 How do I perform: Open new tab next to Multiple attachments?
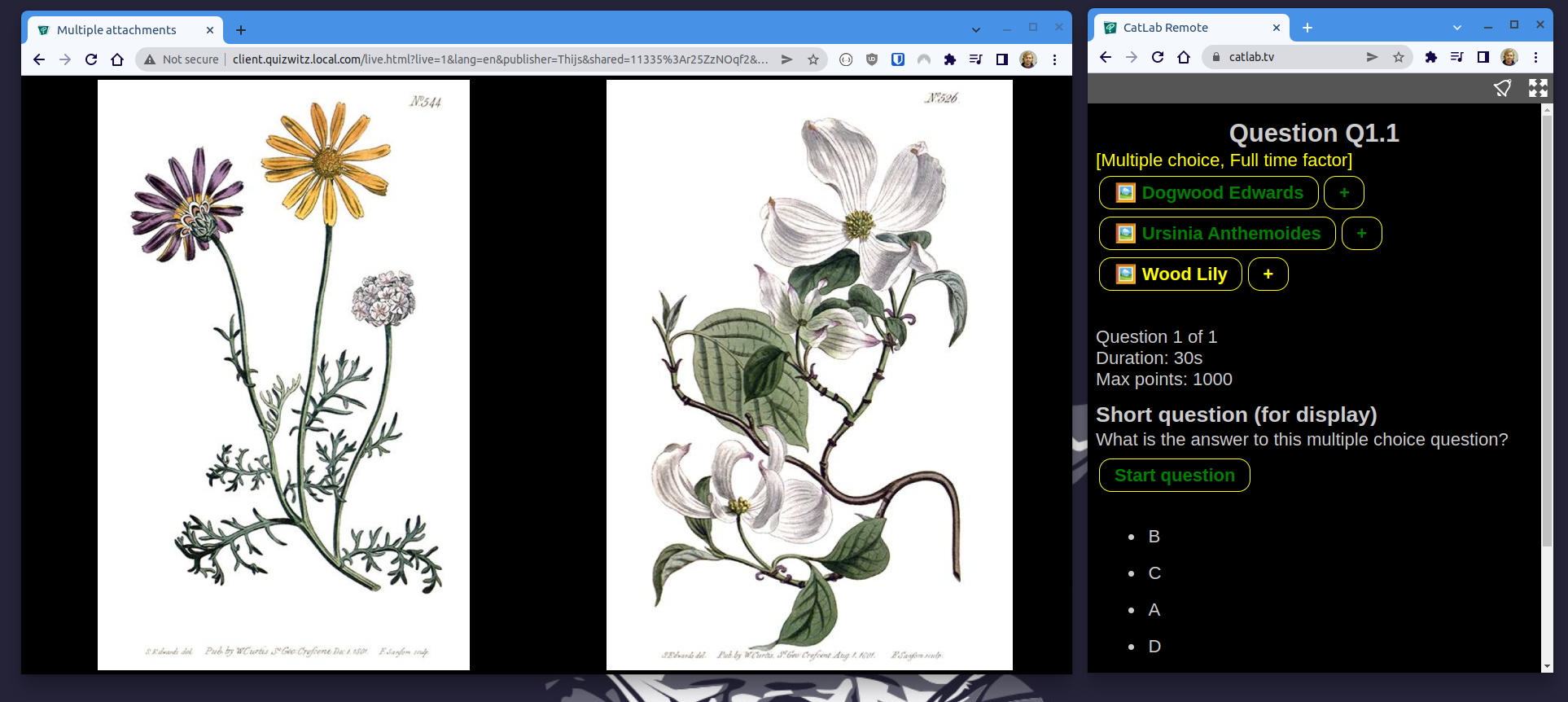point(241,30)
